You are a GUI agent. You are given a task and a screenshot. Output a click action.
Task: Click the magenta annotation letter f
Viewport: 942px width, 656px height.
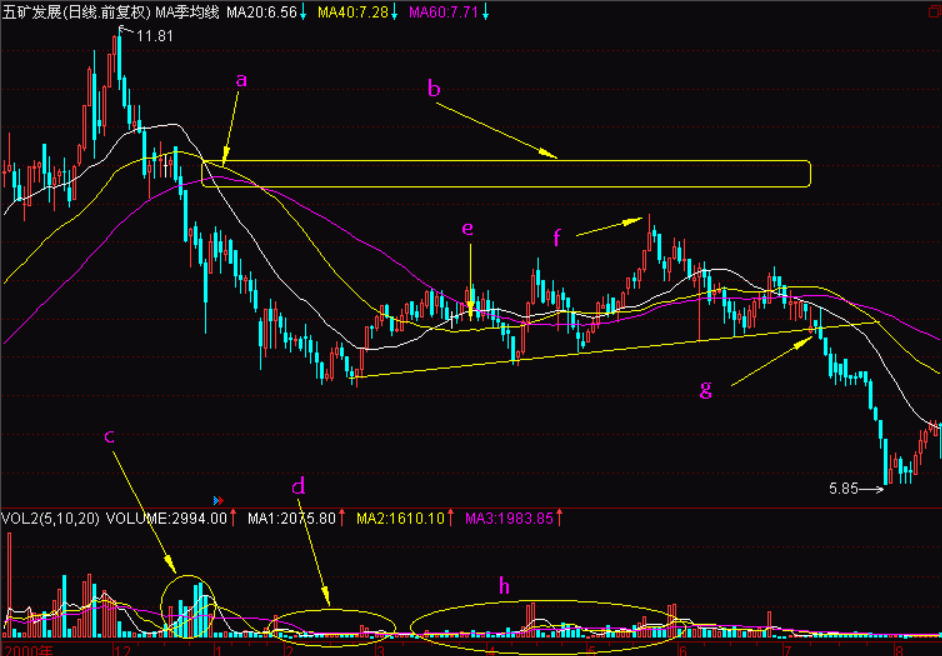click(x=558, y=237)
